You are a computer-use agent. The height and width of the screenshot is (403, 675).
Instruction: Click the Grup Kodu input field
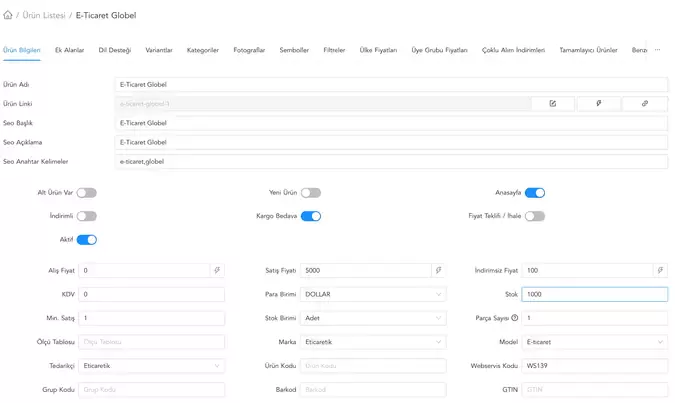pos(152,389)
